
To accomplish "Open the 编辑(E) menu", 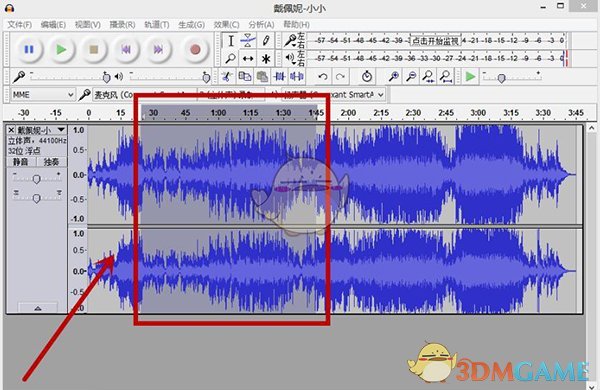I will [x=53, y=24].
